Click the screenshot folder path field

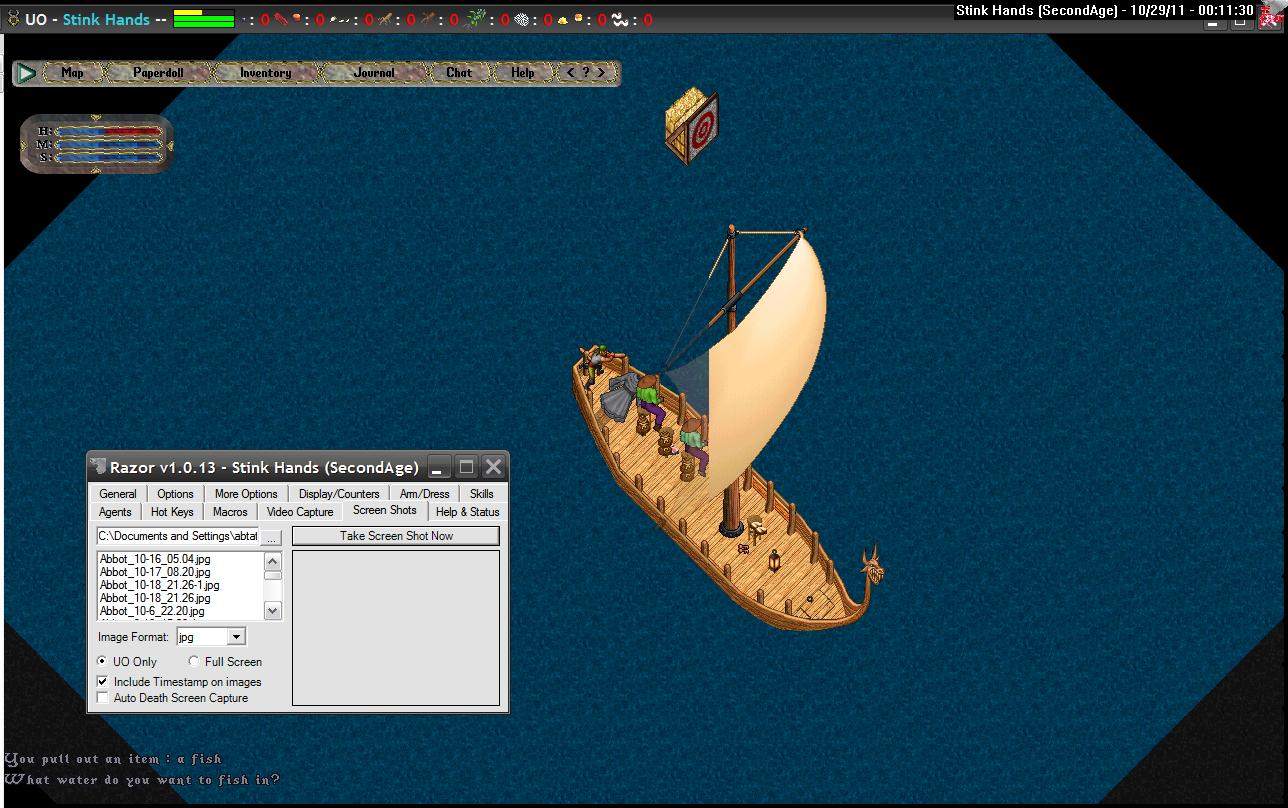pyautogui.click(x=178, y=537)
